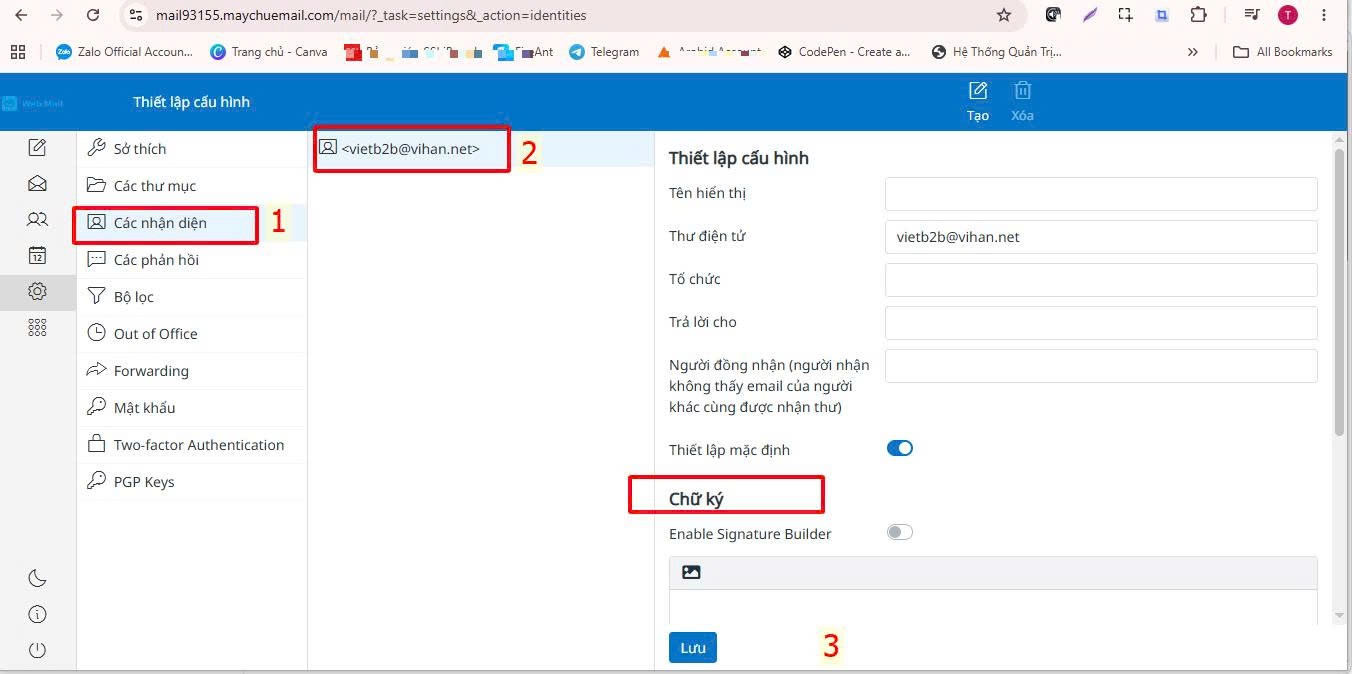Screen dimensions: 1352x674
Task: Open Zalo Official Account bookmark
Action: (x=124, y=52)
